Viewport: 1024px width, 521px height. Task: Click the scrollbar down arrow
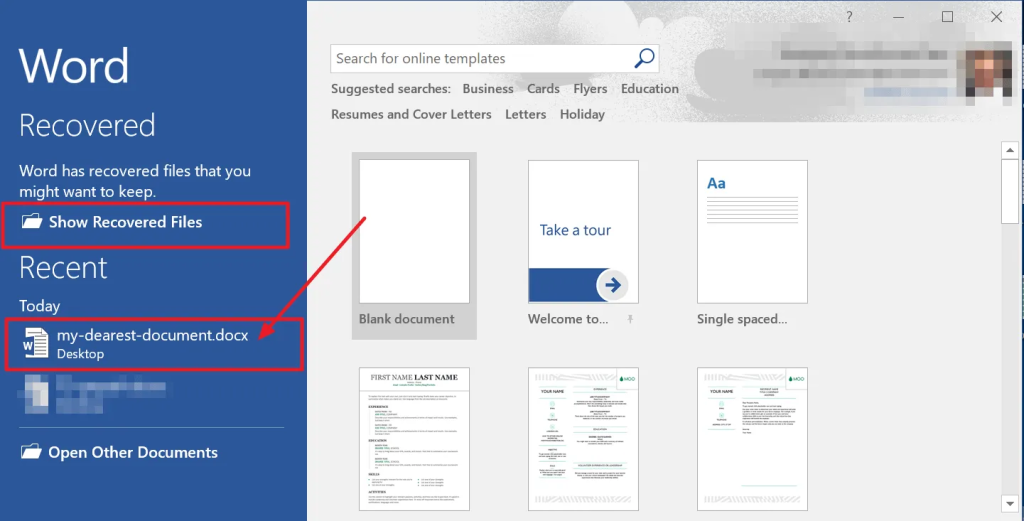[x=1010, y=503]
